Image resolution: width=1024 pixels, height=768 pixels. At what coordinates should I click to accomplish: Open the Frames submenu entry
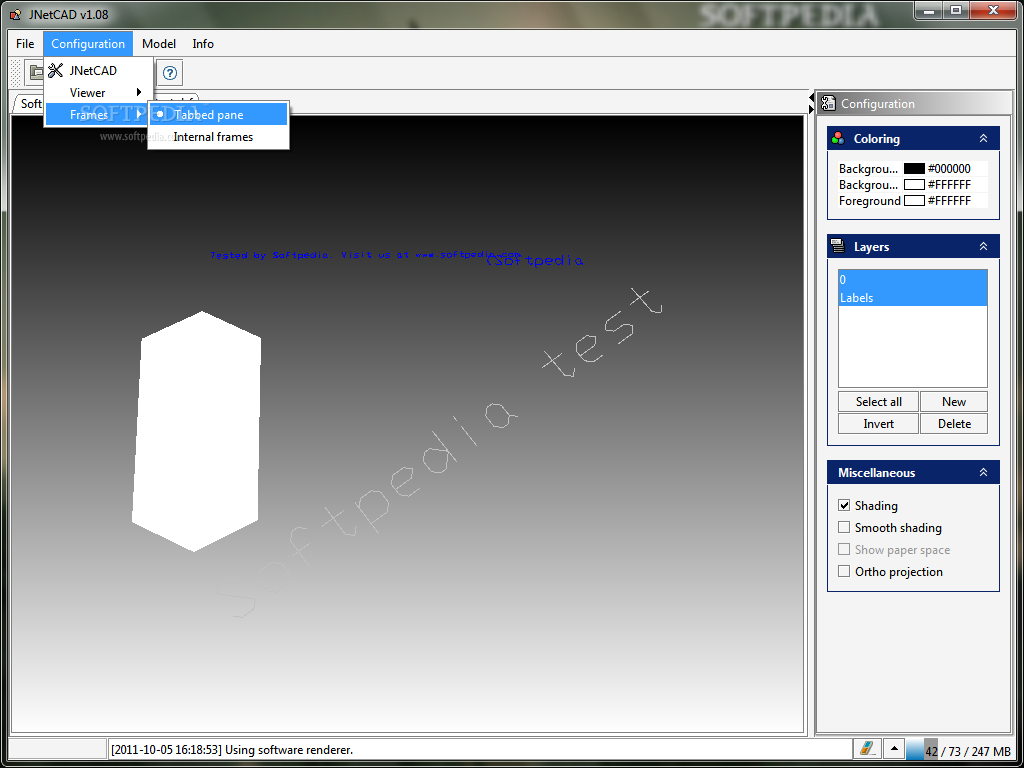(x=97, y=115)
